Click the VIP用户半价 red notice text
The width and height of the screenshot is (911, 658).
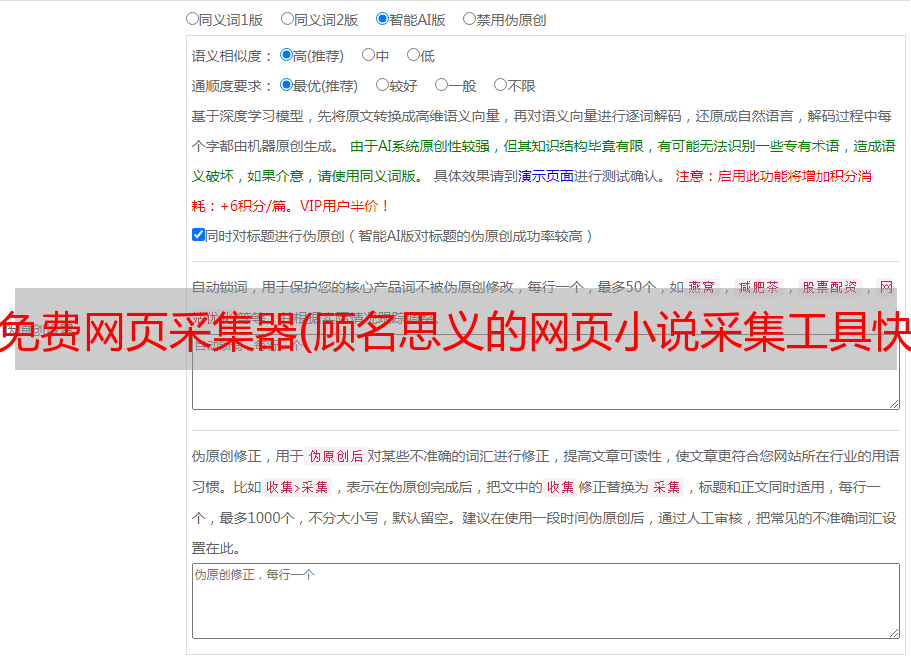coord(344,206)
